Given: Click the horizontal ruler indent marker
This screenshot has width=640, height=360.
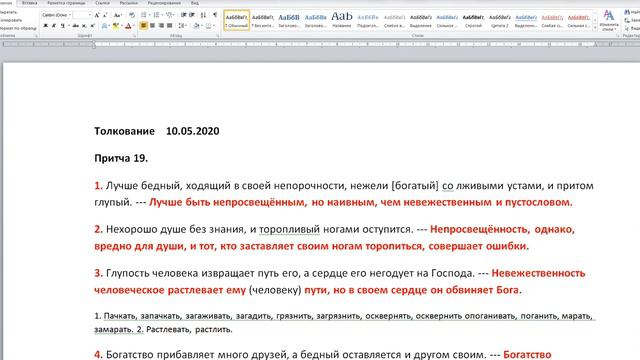Looking at the screenshot, I should coord(94,44).
